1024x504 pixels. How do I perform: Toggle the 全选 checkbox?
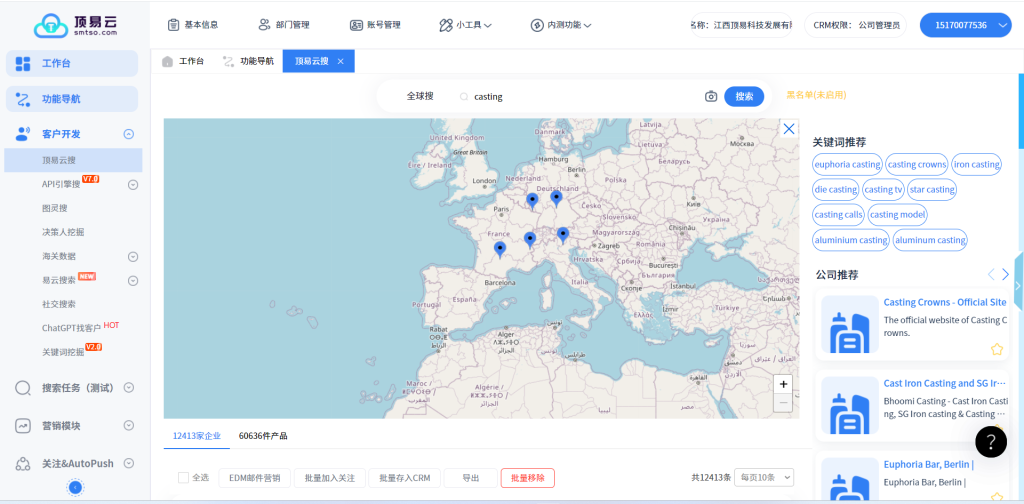[183, 478]
